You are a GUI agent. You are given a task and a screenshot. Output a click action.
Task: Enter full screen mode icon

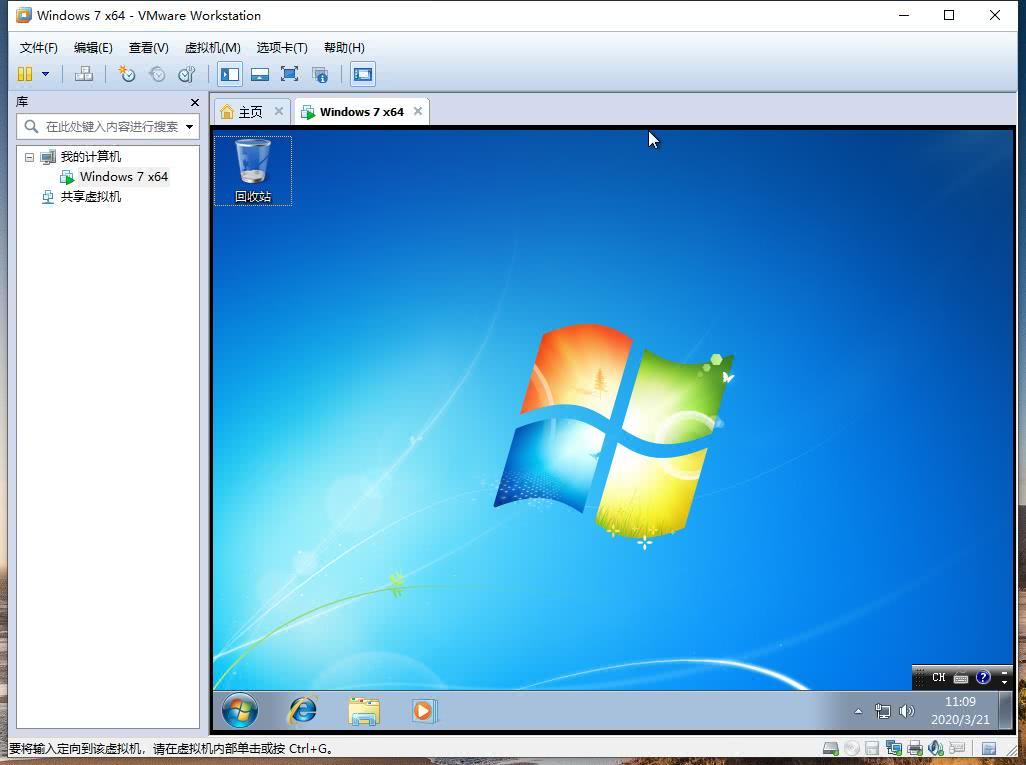click(289, 74)
